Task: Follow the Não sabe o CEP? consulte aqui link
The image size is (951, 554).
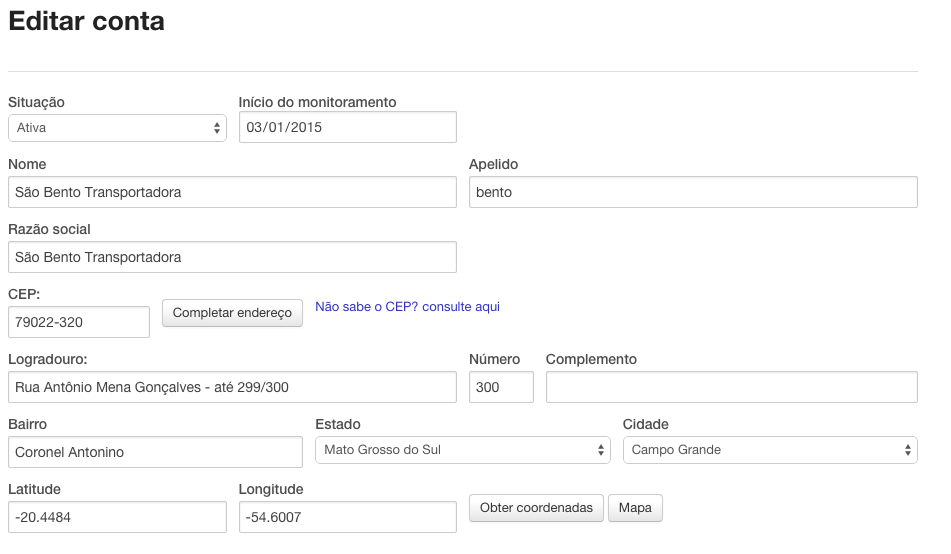Action: [x=408, y=307]
